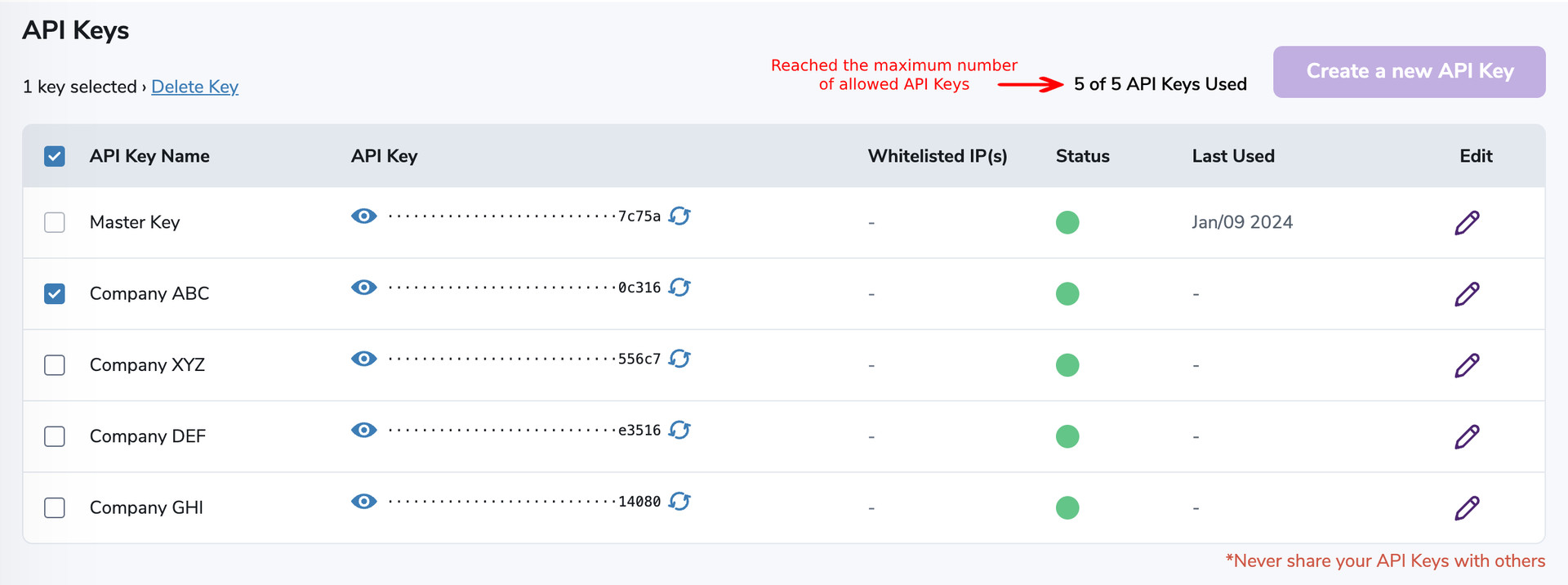The width and height of the screenshot is (1568, 585).
Task: Unhide the Company GHI API key
Action: click(x=364, y=502)
